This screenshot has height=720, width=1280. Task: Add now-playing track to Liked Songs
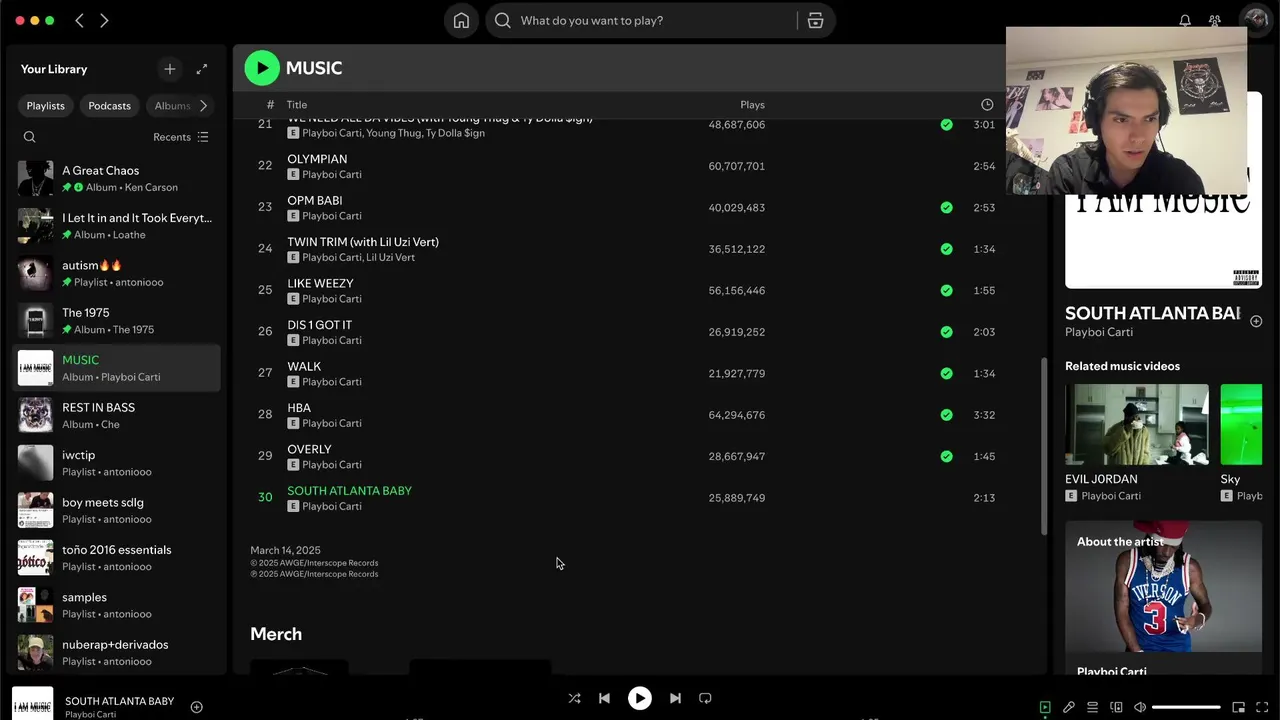197,707
